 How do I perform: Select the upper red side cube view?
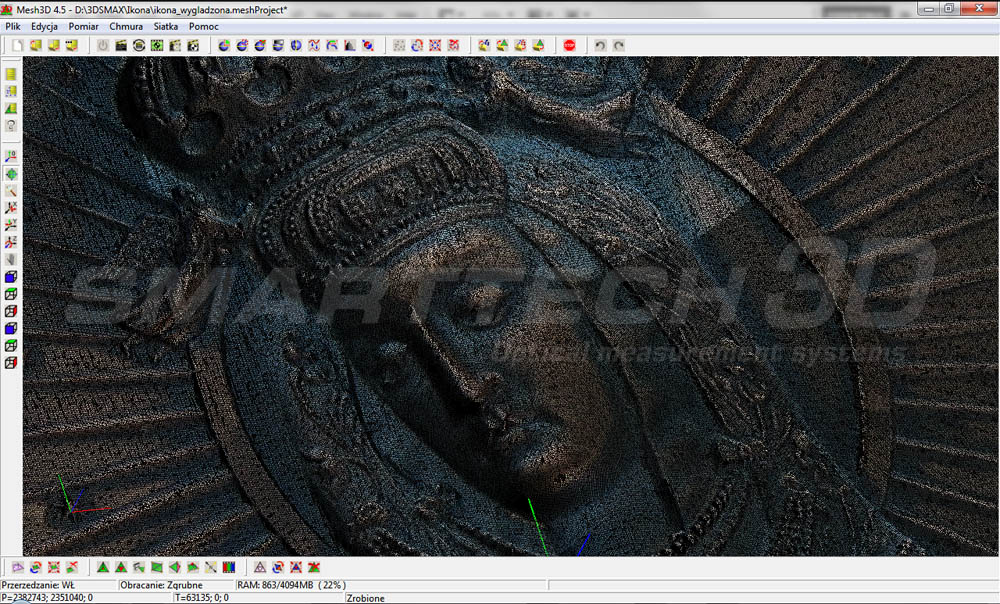[11, 311]
